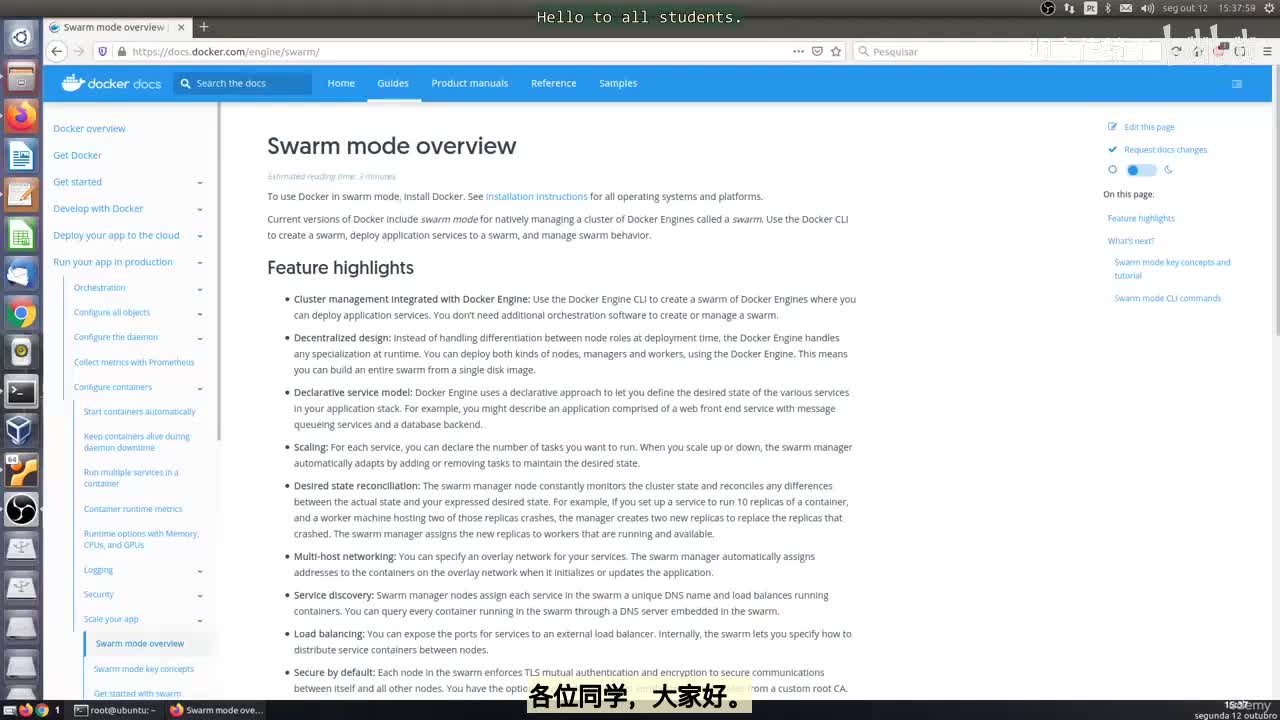Launch Google Chrome from the dock
1280x720 pixels.
tap(21, 313)
